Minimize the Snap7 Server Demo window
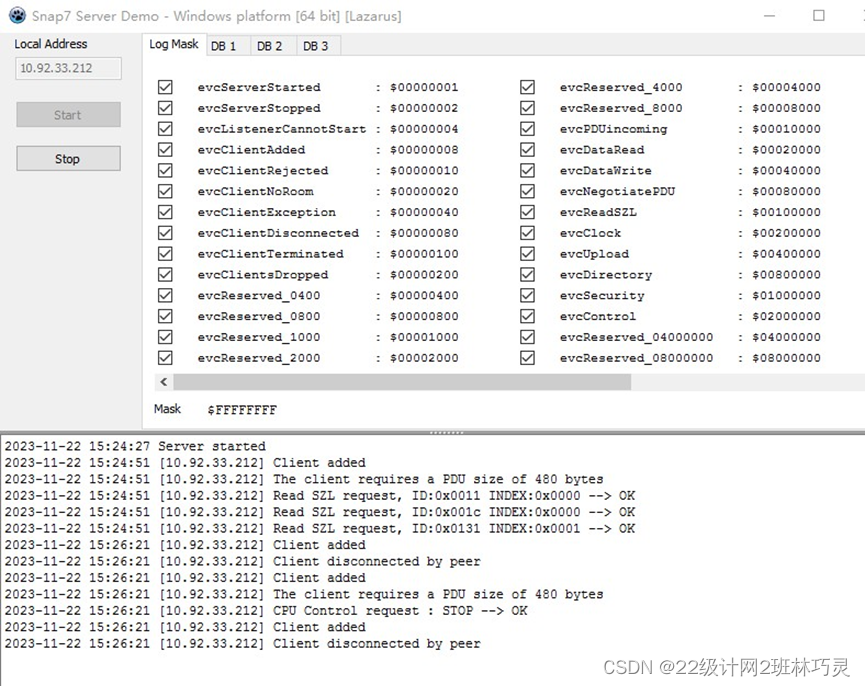The image size is (865, 686). pyautogui.click(x=770, y=15)
